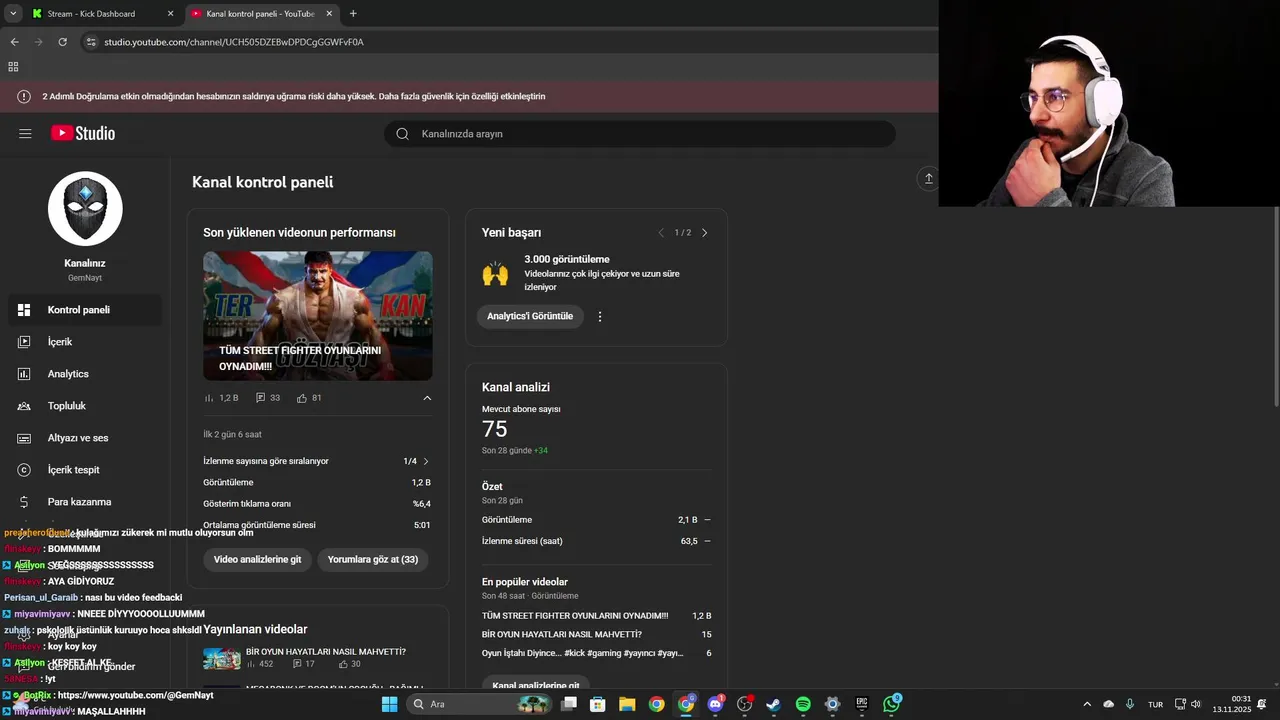Image resolution: width=1280 pixels, height=720 pixels.
Task: Click the Video analizlerine git button
Action: (257, 559)
